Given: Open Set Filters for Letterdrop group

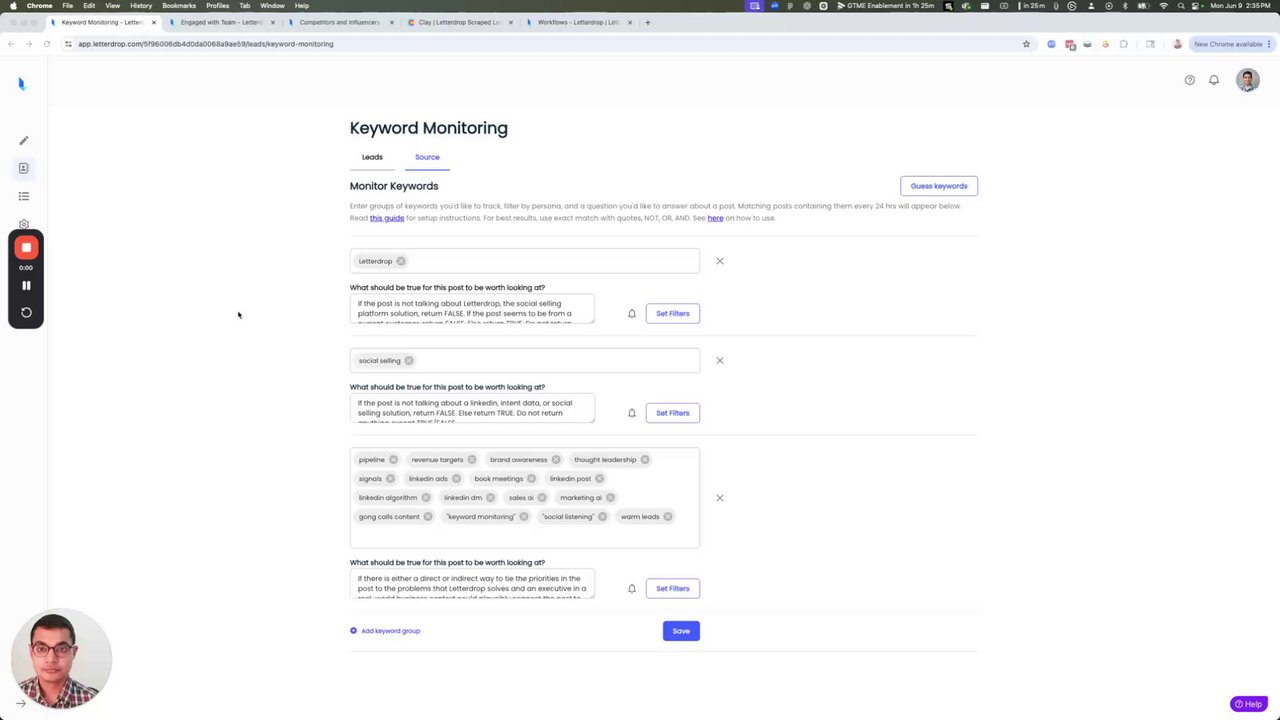Looking at the screenshot, I should click(673, 314).
